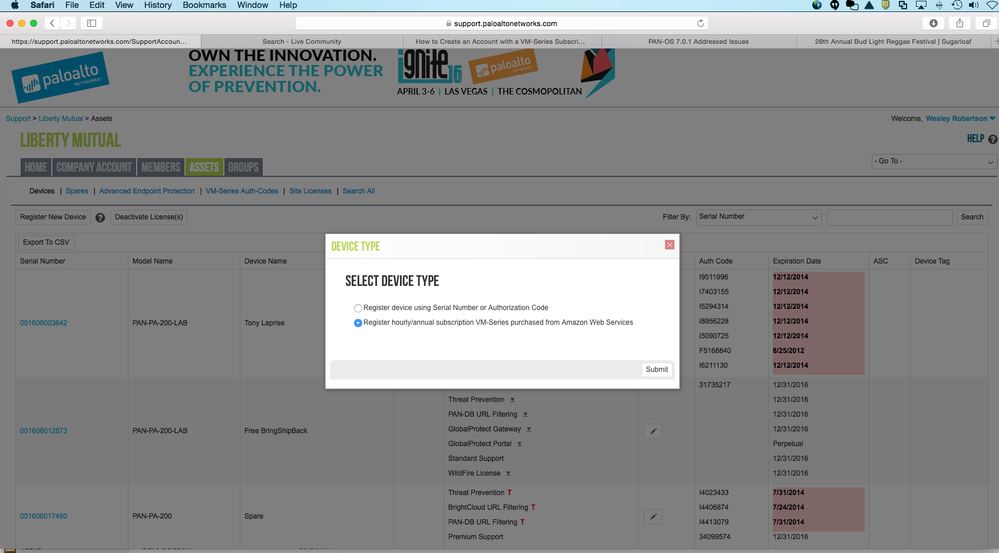Open Site Licenses link

click(x=310, y=191)
